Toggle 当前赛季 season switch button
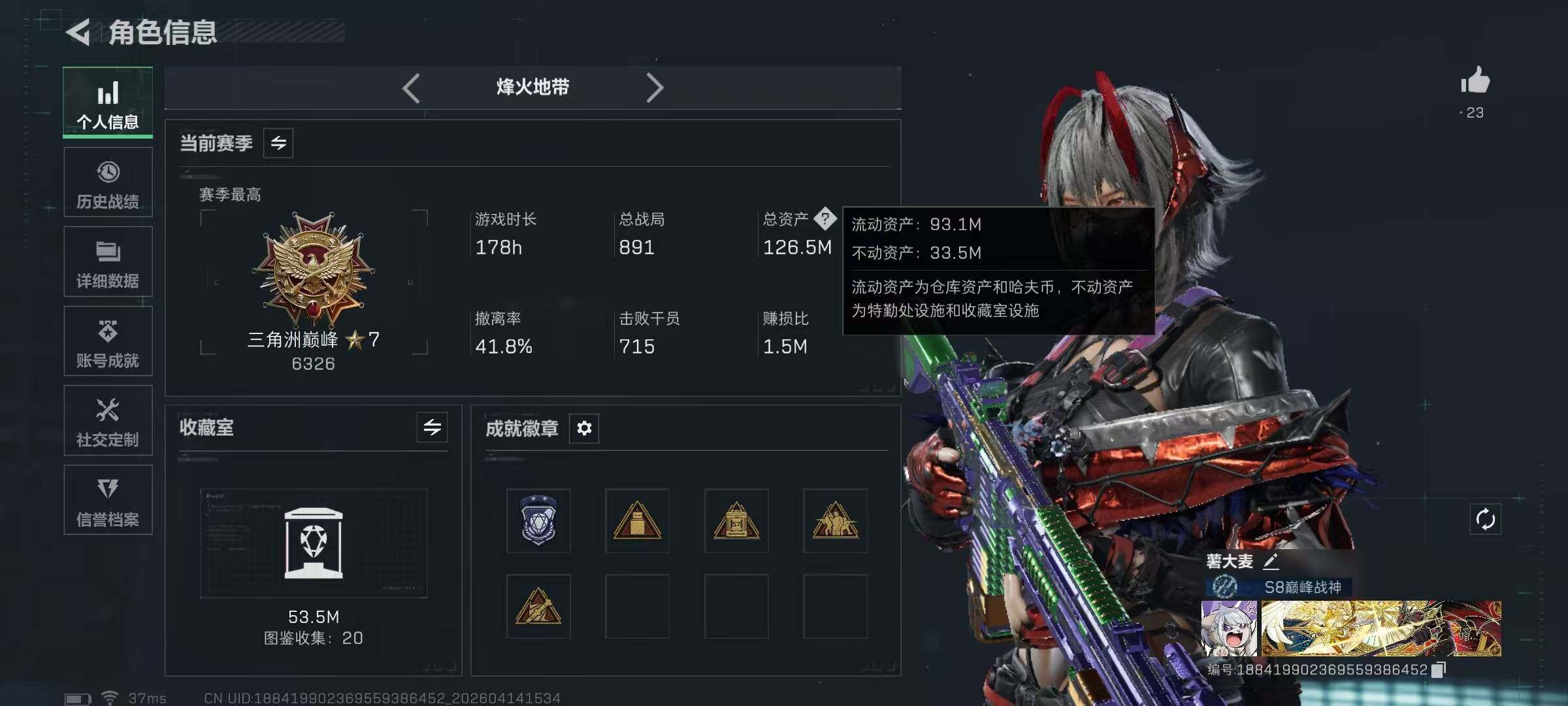Image resolution: width=1568 pixels, height=706 pixels. click(x=278, y=143)
